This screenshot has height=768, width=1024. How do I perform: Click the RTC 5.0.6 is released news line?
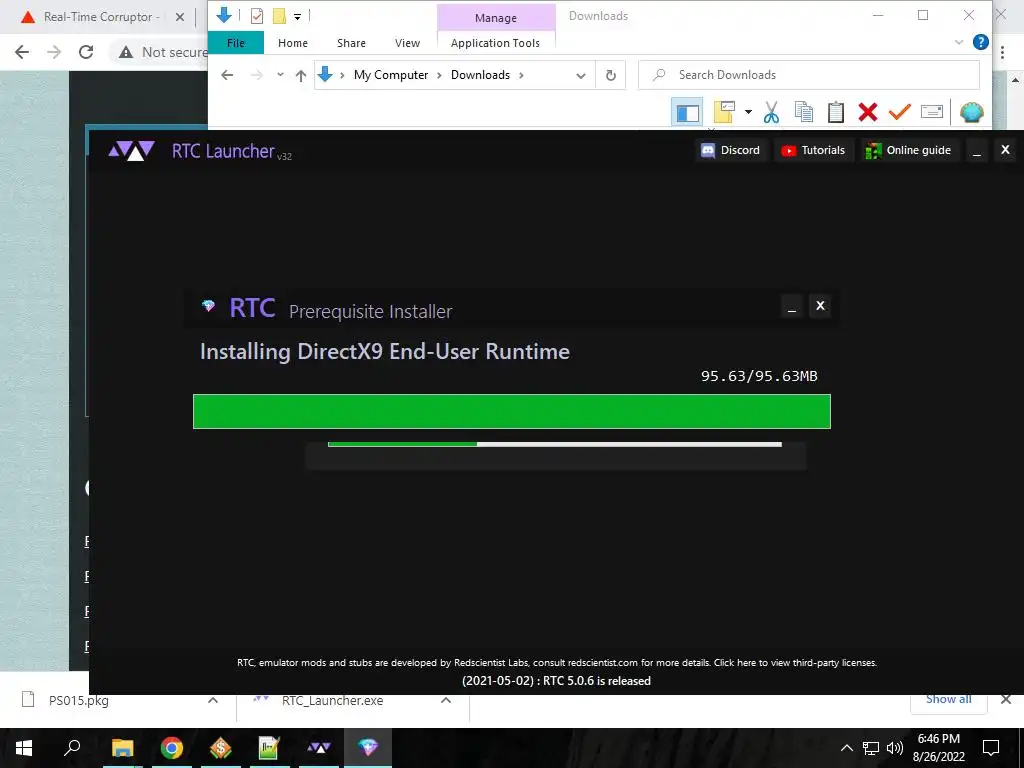click(x=556, y=680)
